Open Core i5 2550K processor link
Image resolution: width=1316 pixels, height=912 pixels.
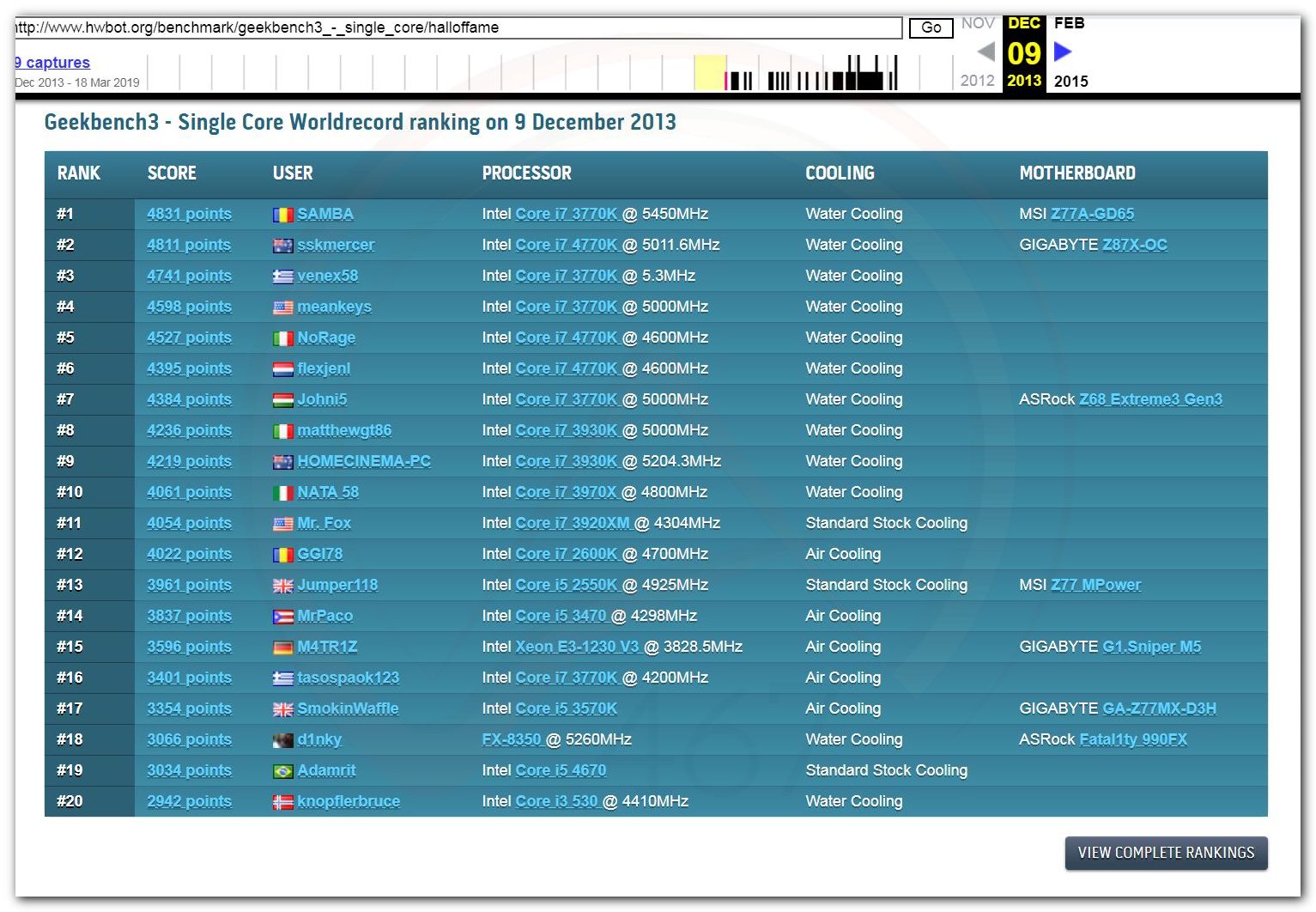[x=567, y=585]
